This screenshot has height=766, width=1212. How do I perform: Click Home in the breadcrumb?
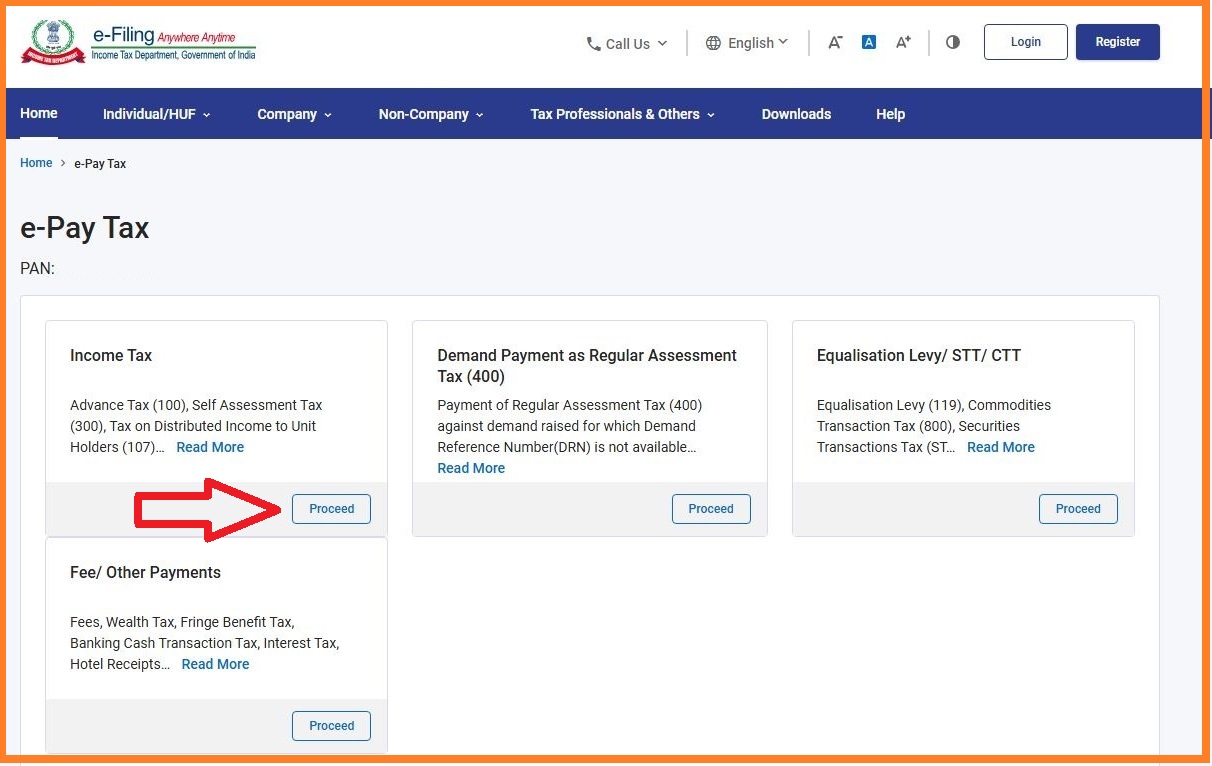pos(36,163)
